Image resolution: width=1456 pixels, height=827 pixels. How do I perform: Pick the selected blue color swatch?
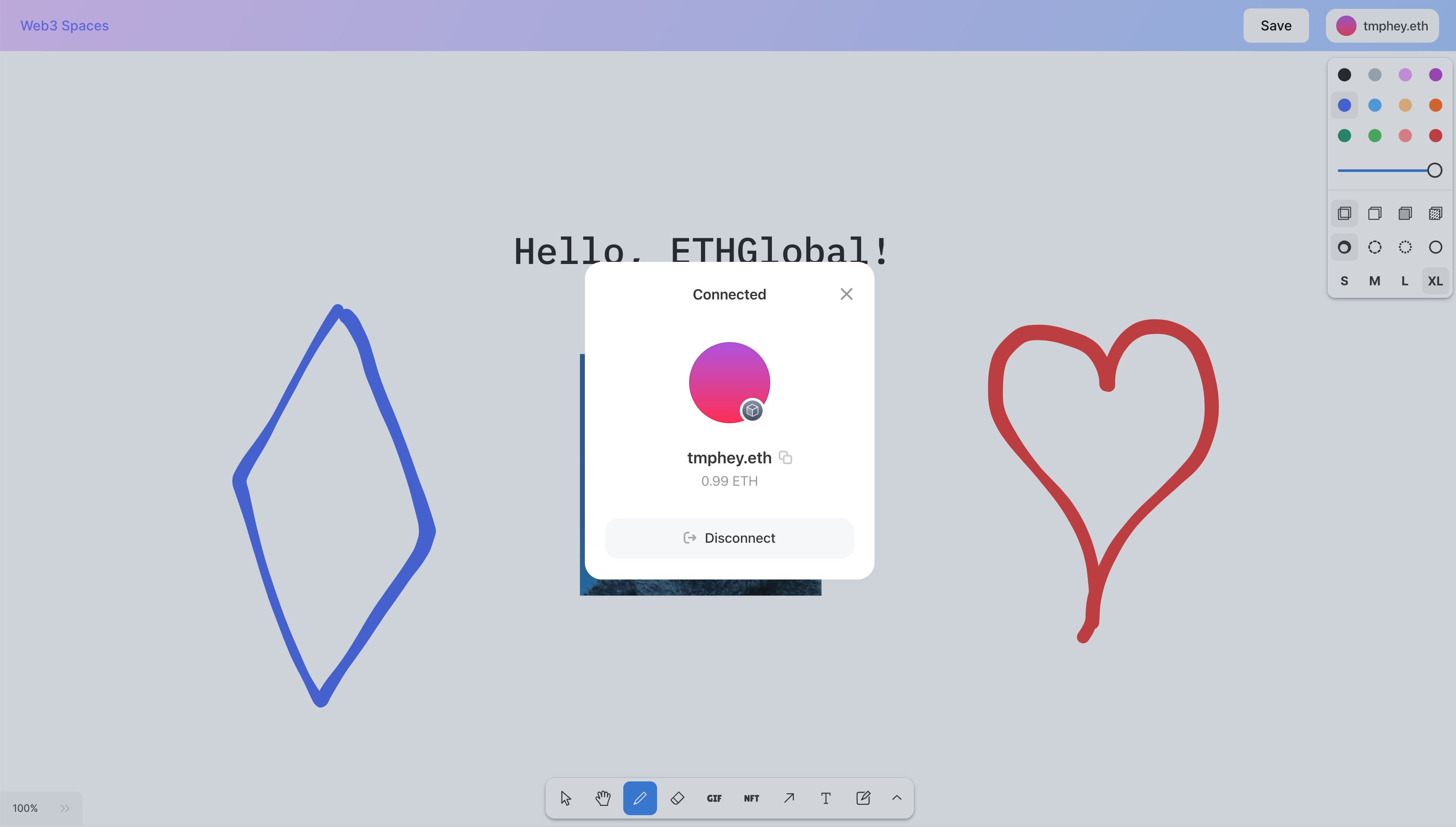pos(1344,105)
